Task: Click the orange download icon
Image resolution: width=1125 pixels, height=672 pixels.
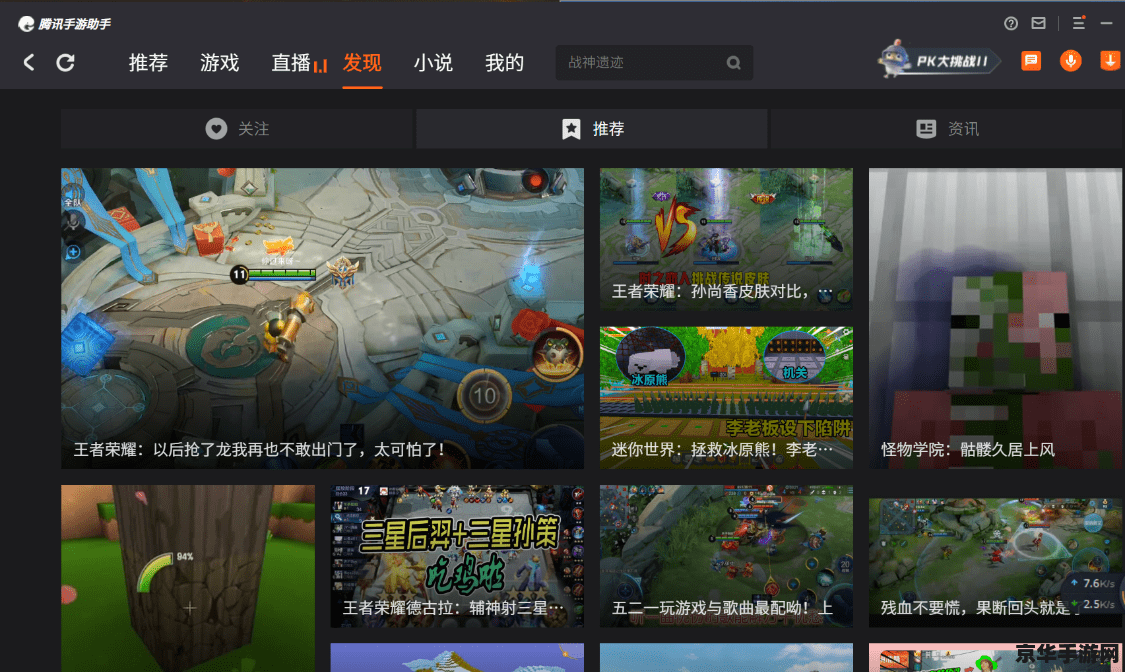Action: click(x=1110, y=61)
